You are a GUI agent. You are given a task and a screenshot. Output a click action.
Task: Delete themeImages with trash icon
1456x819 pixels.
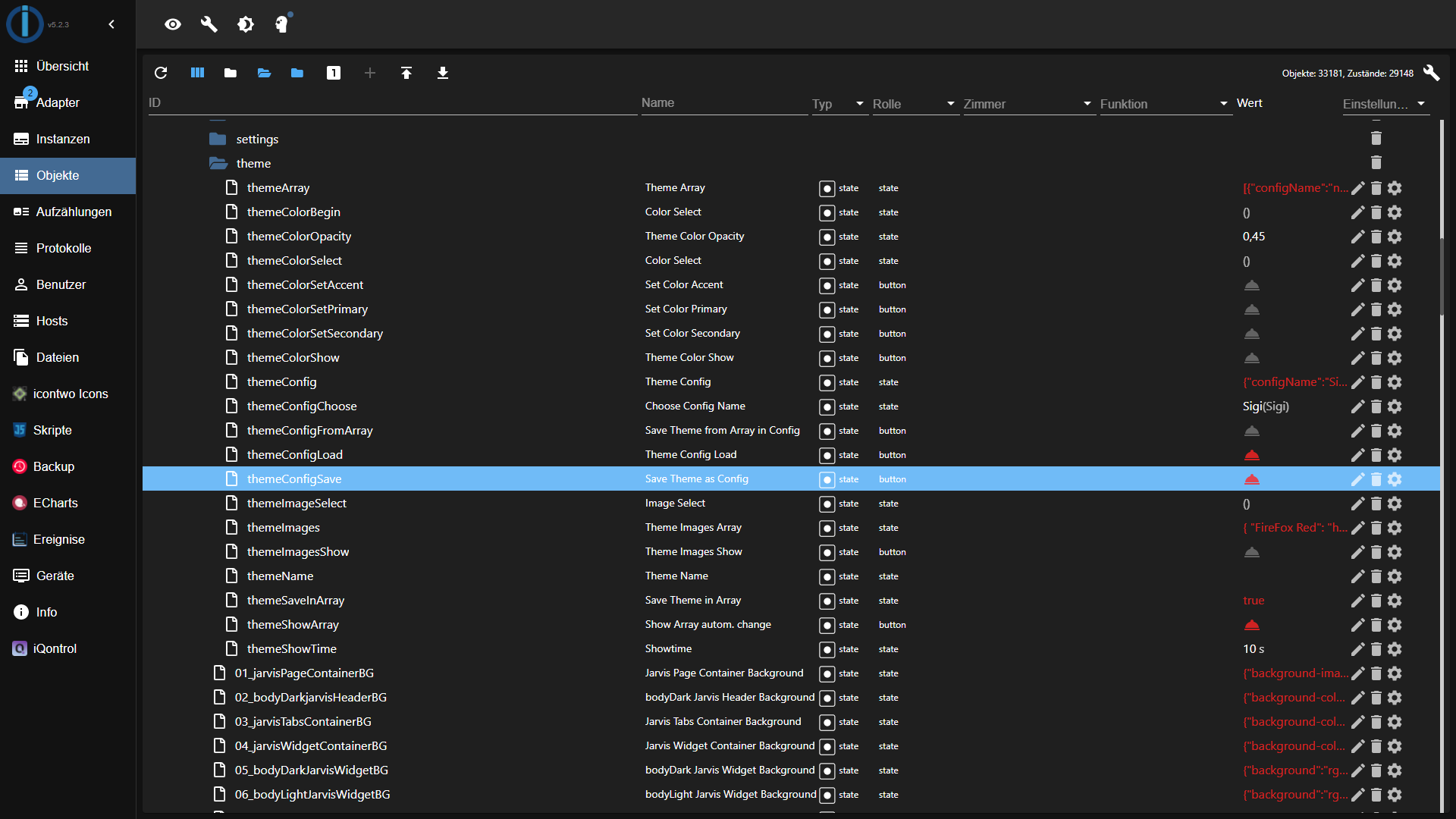point(1376,528)
